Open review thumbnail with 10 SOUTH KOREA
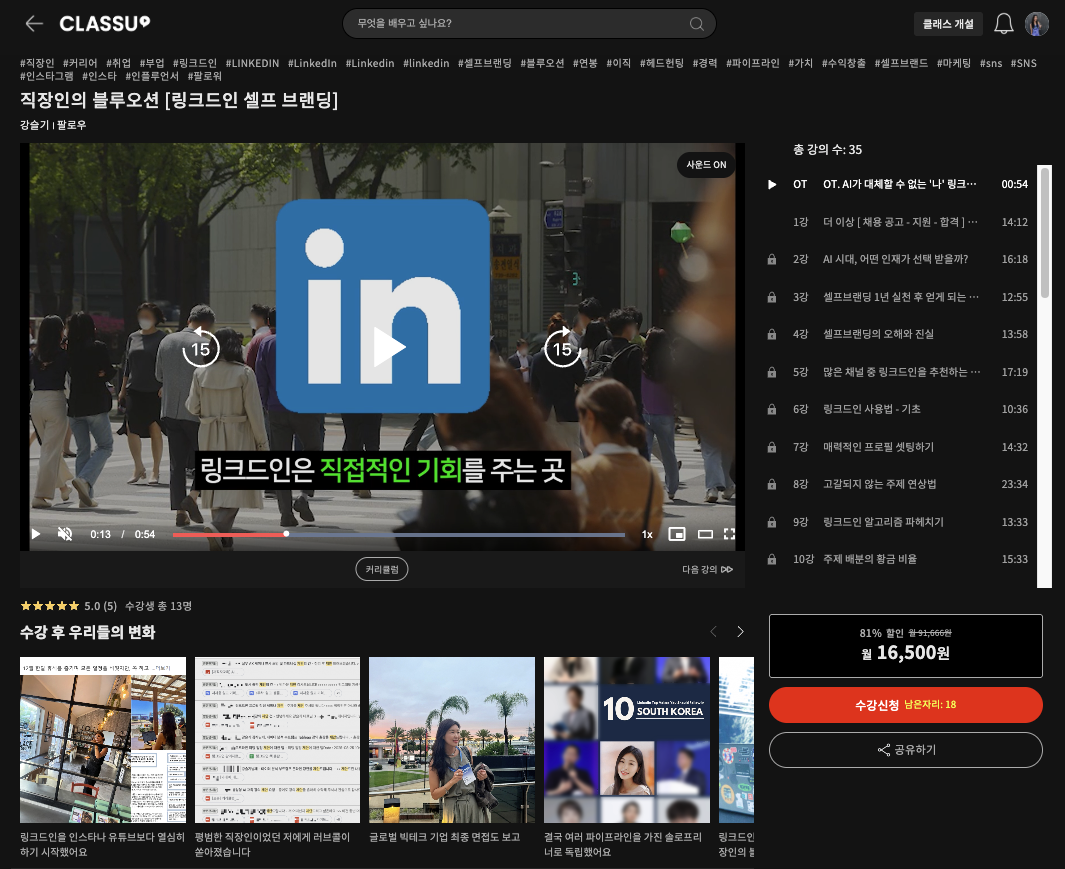Viewport: 1065px width, 869px height. pos(626,740)
